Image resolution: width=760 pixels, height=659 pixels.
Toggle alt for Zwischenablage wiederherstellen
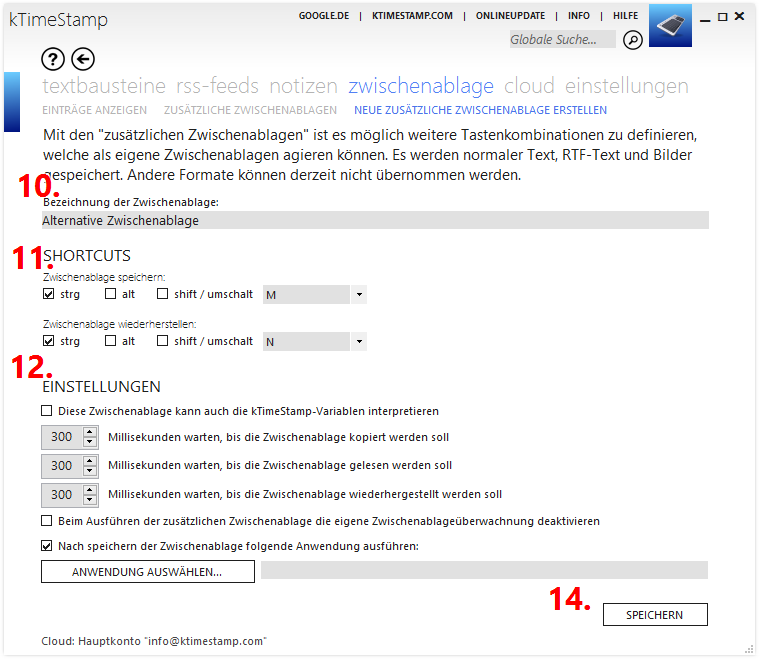(111, 341)
